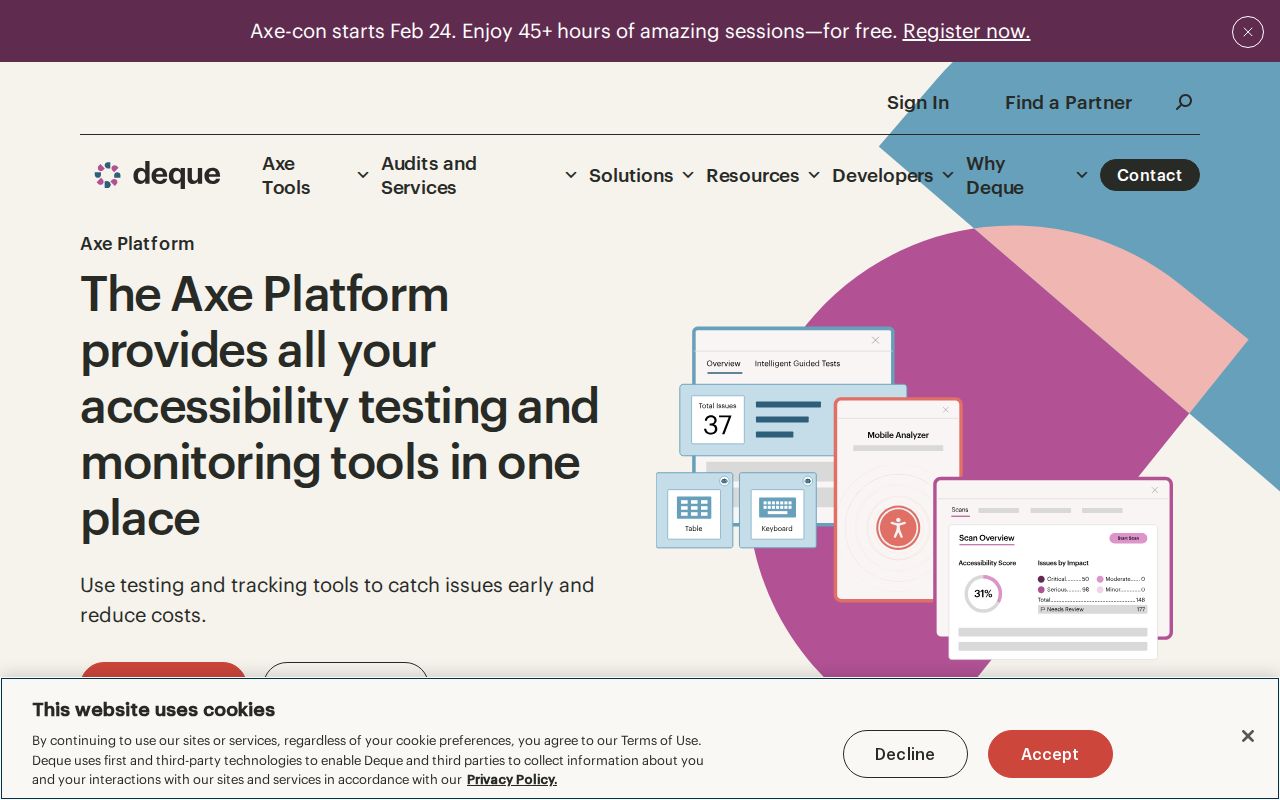Select the Keyboard icon in the illustration

(x=778, y=507)
